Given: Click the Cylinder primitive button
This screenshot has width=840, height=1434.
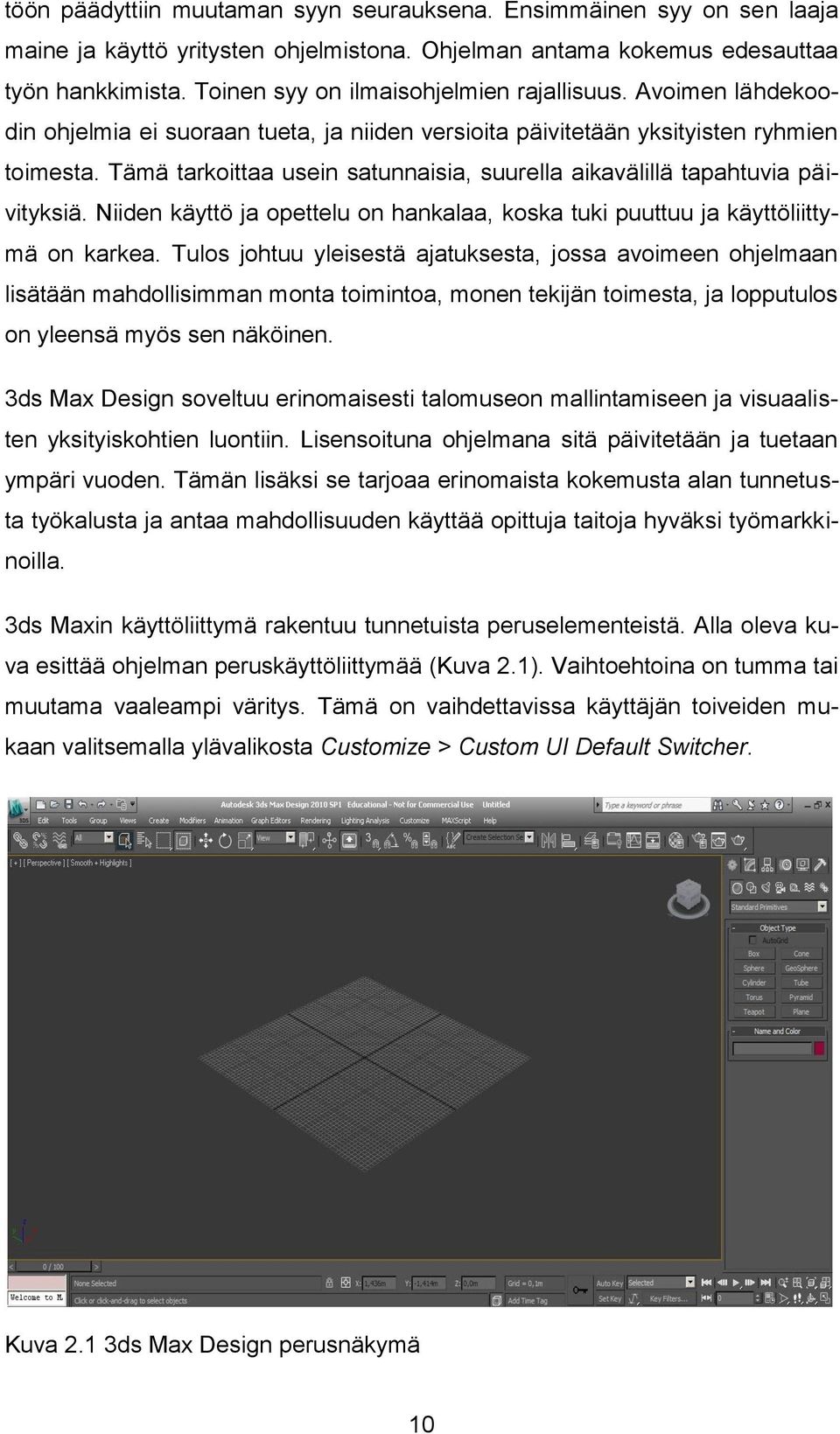Looking at the screenshot, I should [x=754, y=983].
